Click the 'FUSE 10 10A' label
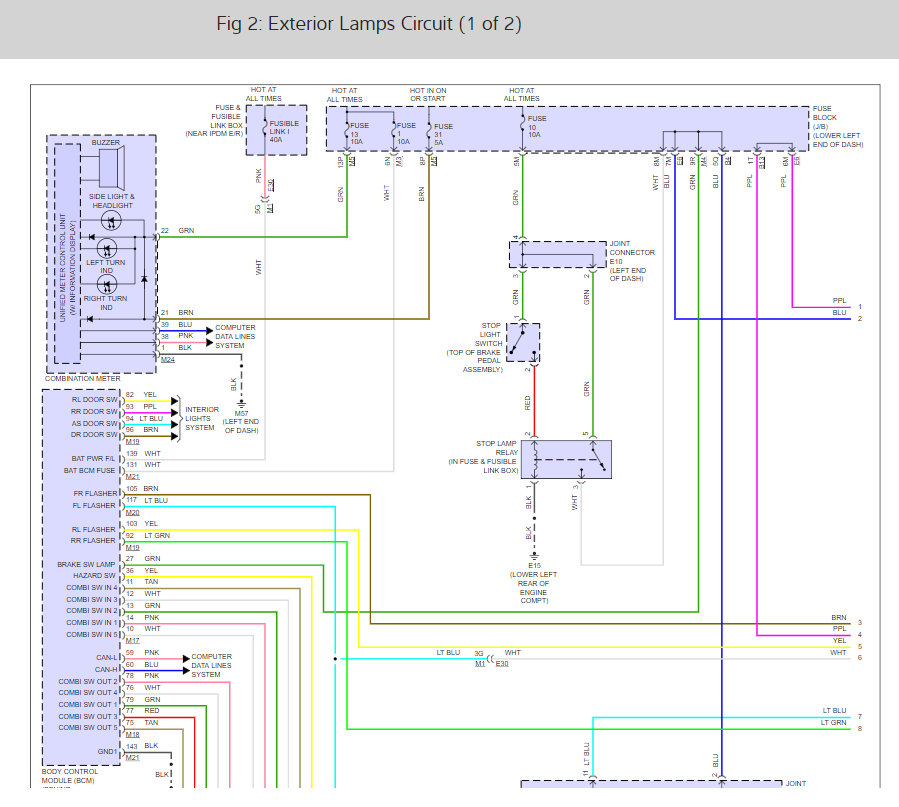 click(537, 126)
